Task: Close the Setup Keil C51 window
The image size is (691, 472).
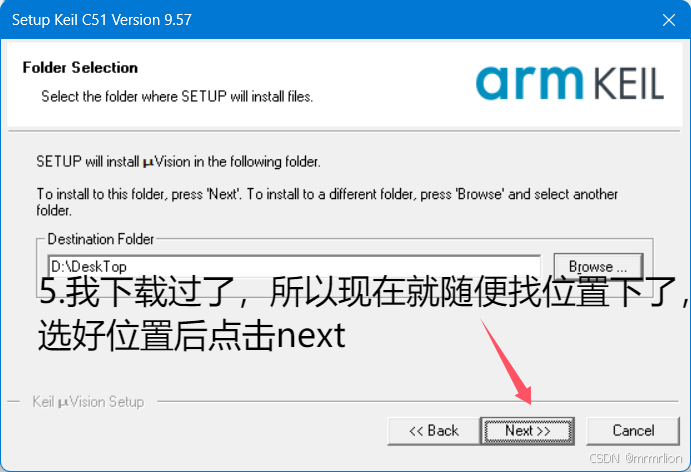Action: point(669,20)
